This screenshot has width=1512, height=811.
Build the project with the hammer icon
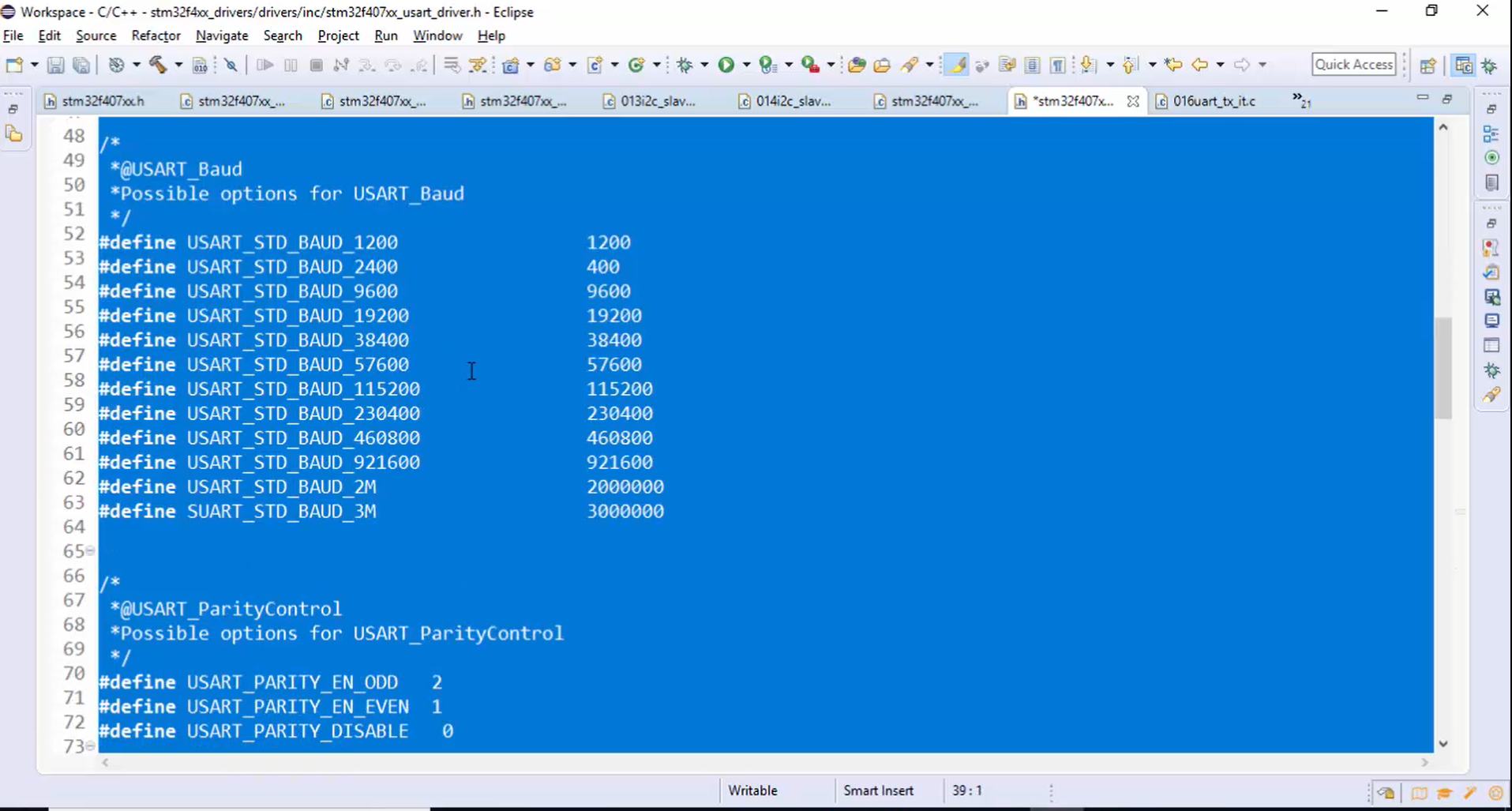158,65
